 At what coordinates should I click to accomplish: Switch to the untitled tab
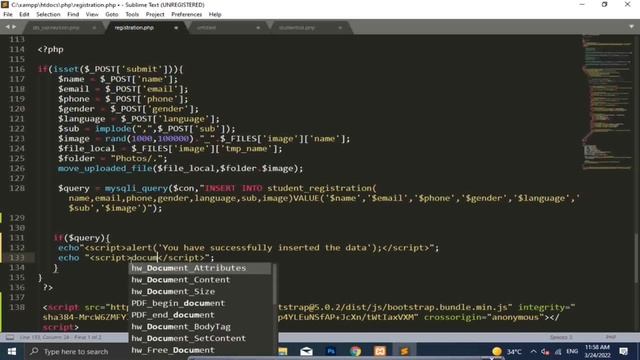tap(207, 28)
